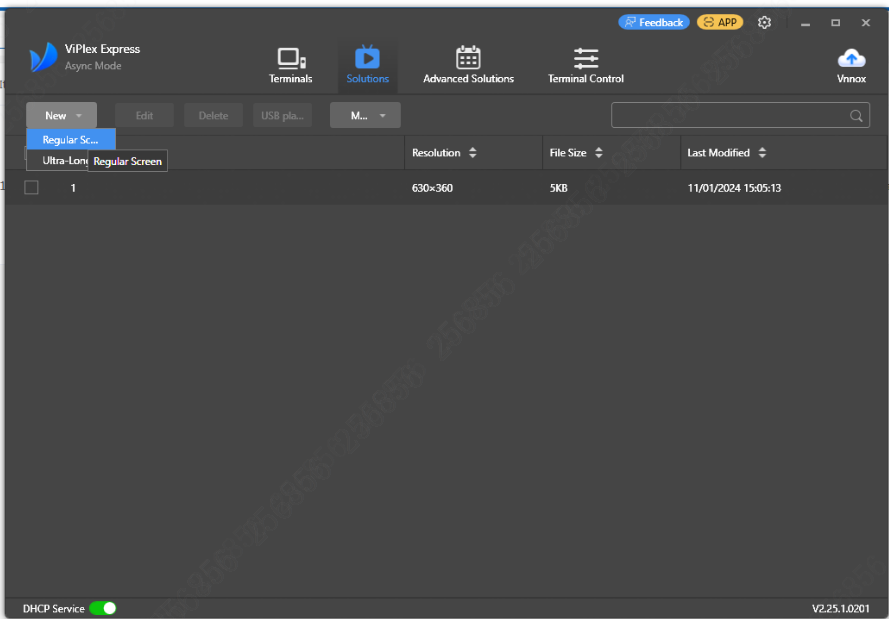Select the header select-all checkbox
Viewport: 889px width, 619px height.
click(x=30, y=152)
